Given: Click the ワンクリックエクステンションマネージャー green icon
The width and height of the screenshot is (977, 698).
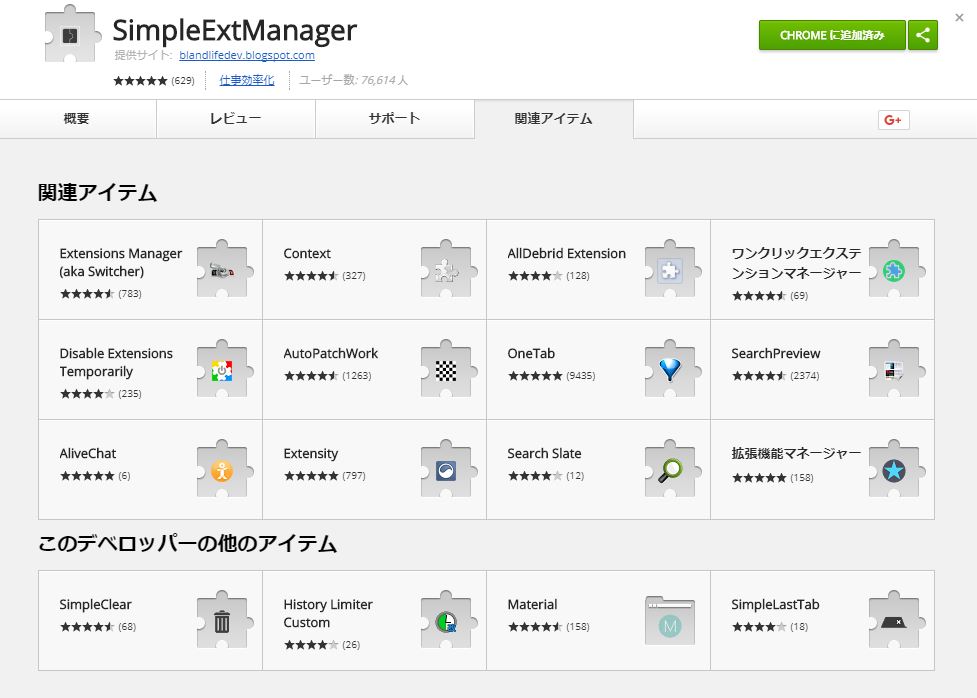Looking at the screenshot, I should (x=897, y=269).
